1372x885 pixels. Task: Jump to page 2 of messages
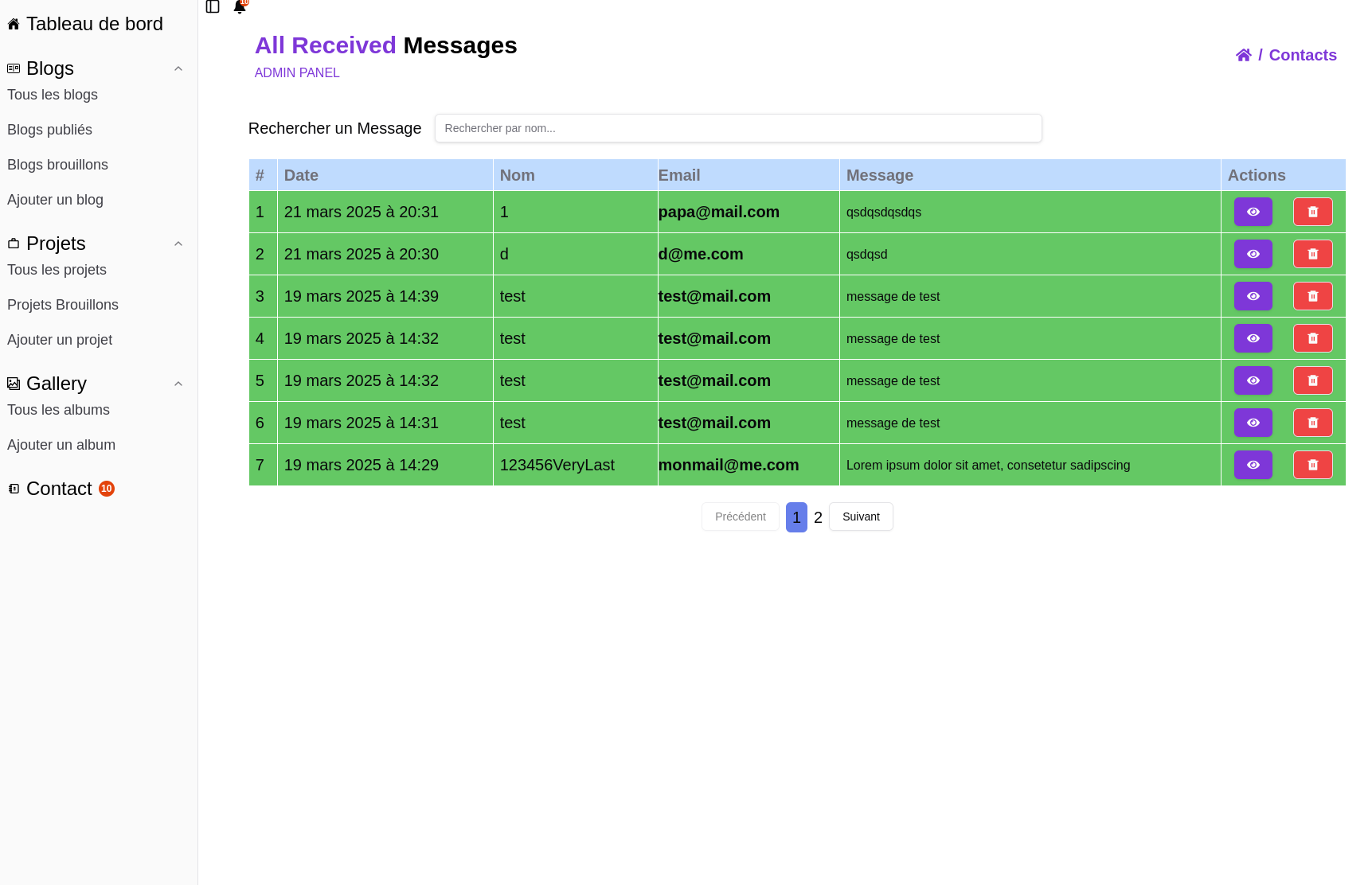coord(818,517)
